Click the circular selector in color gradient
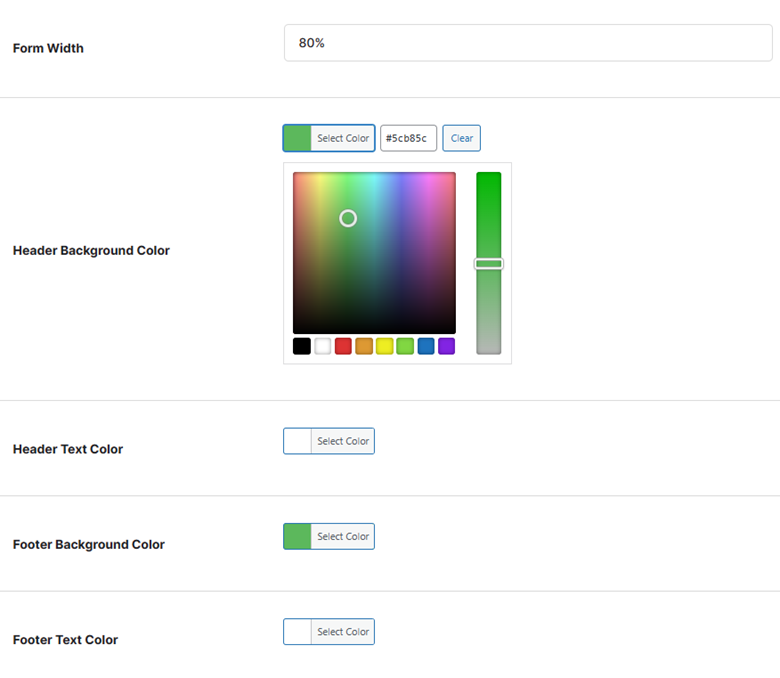The width and height of the screenshot is (780, 678). tap(348, 218)
